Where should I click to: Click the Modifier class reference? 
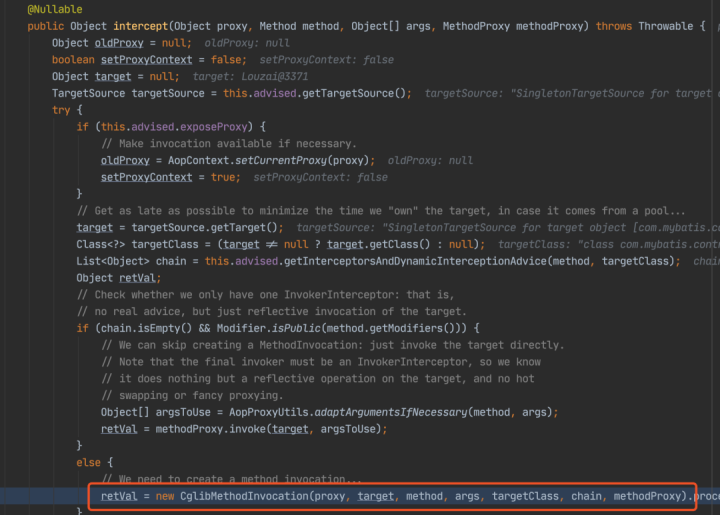click(x=241, y=328)
